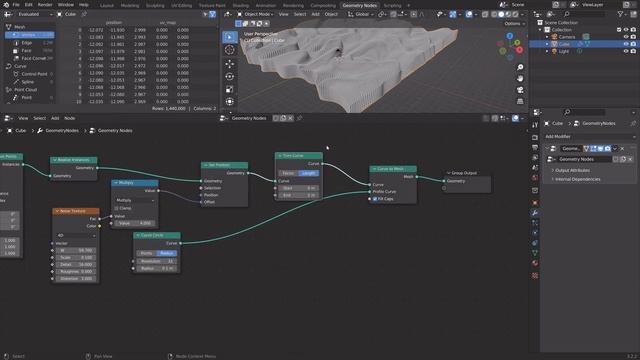The image size is (640, 360).
Task: Open the 4D dimensions dropdown on Noise Texture
Action: pyautogui.click(x=76, y=236)
